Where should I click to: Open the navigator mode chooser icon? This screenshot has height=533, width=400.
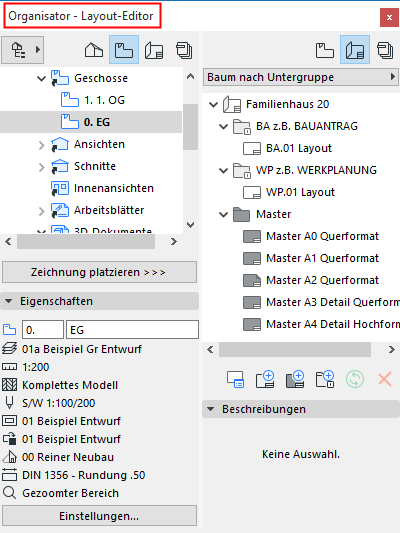[x=22, y=50]
